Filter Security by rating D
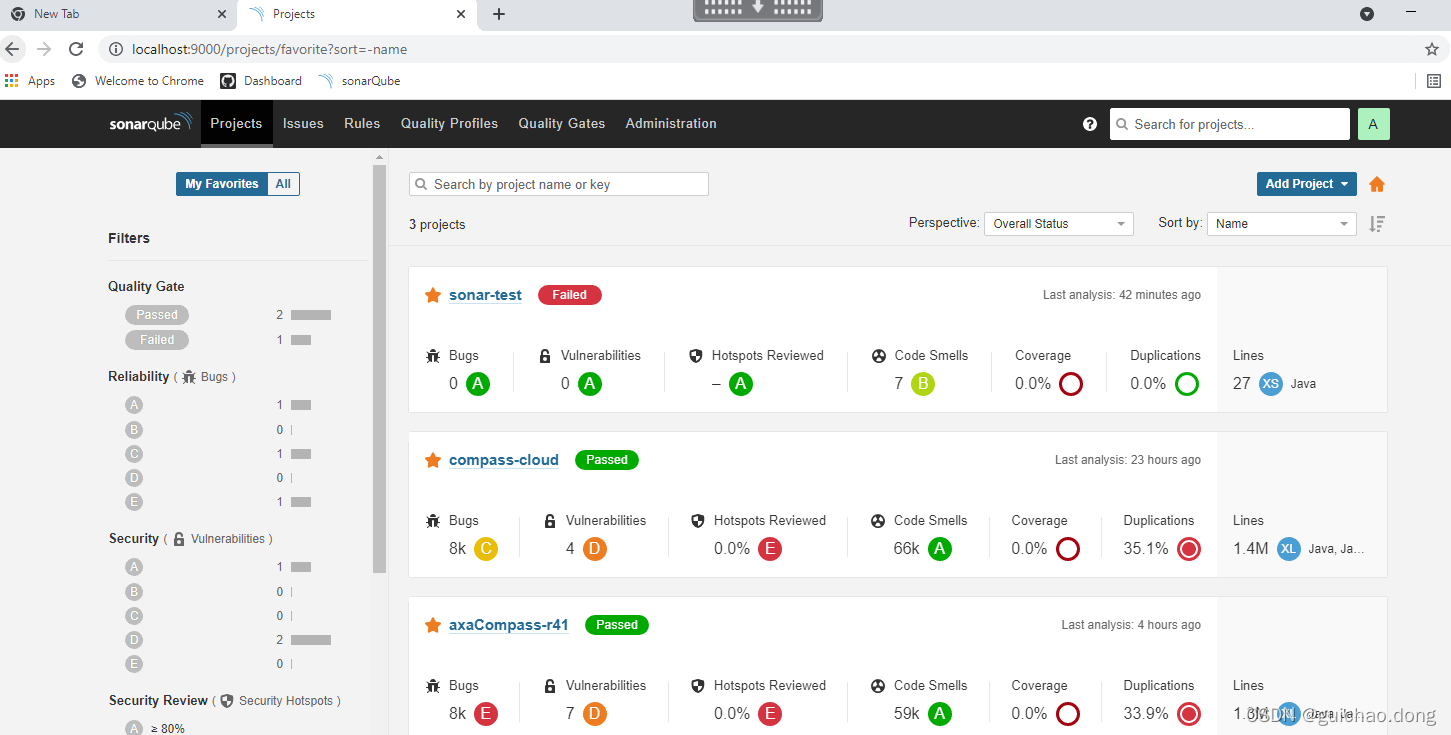 click(x=134, y=640)
